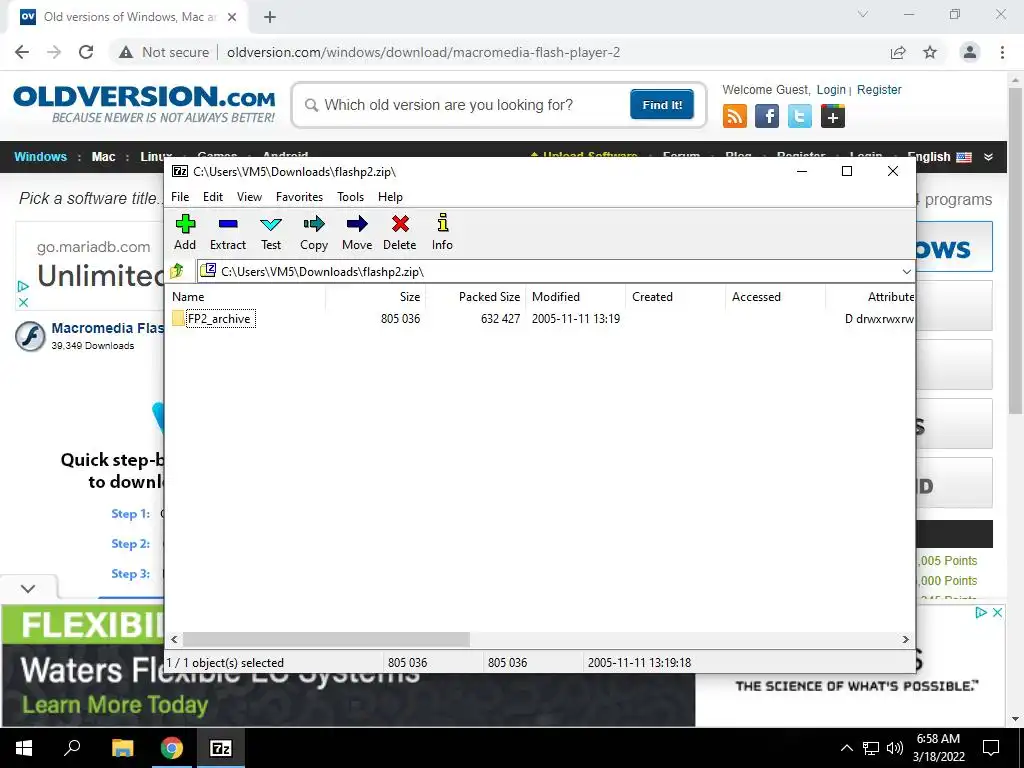The image size is (1024, 768).
Task: Click the Macromedia Flash title link
Action: [x=107, y=328]
